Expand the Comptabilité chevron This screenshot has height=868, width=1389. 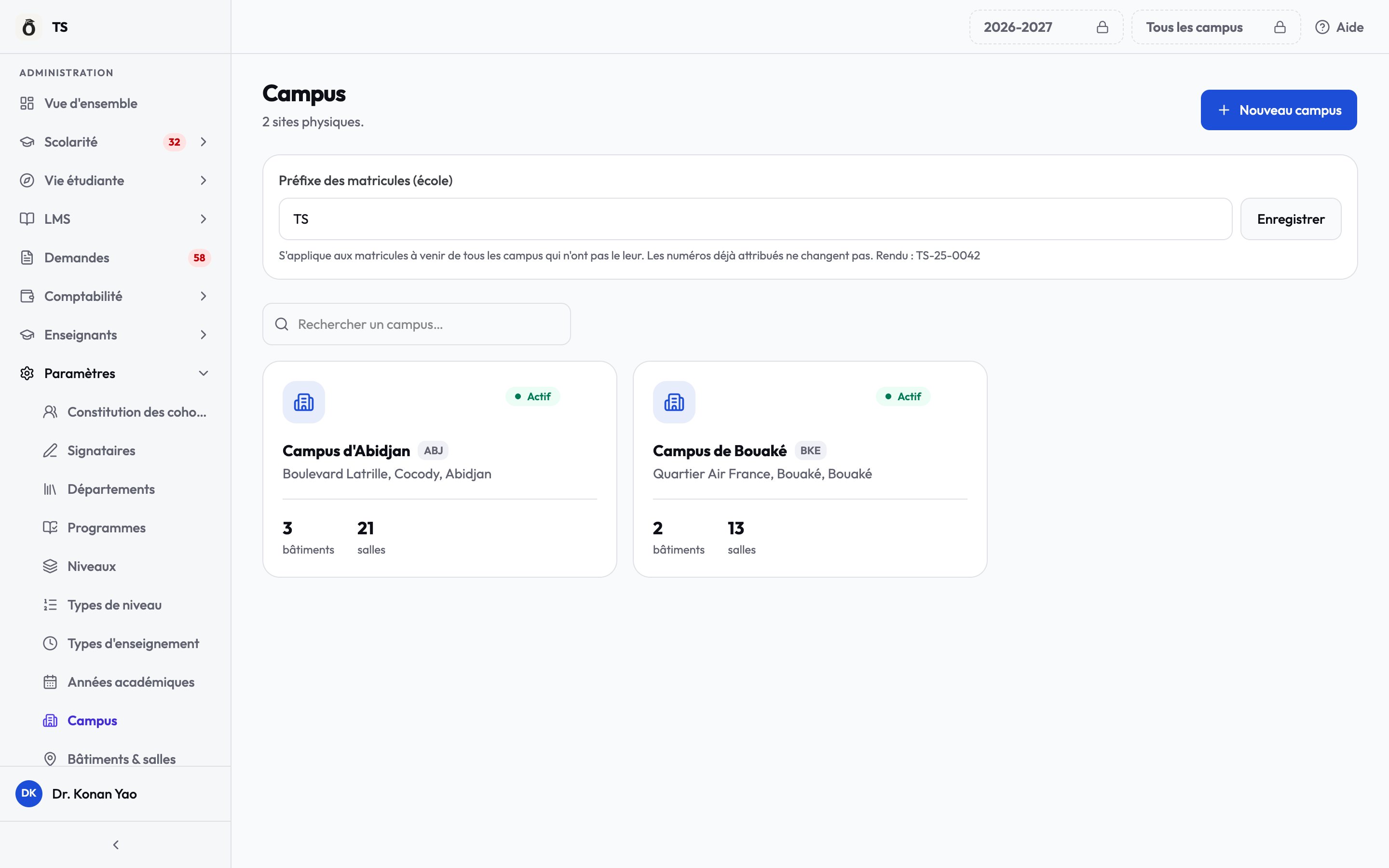[x=203, y=296]
